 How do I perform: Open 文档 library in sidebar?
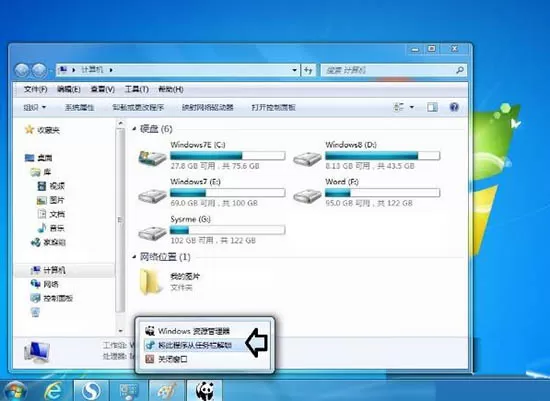point(51,214)
